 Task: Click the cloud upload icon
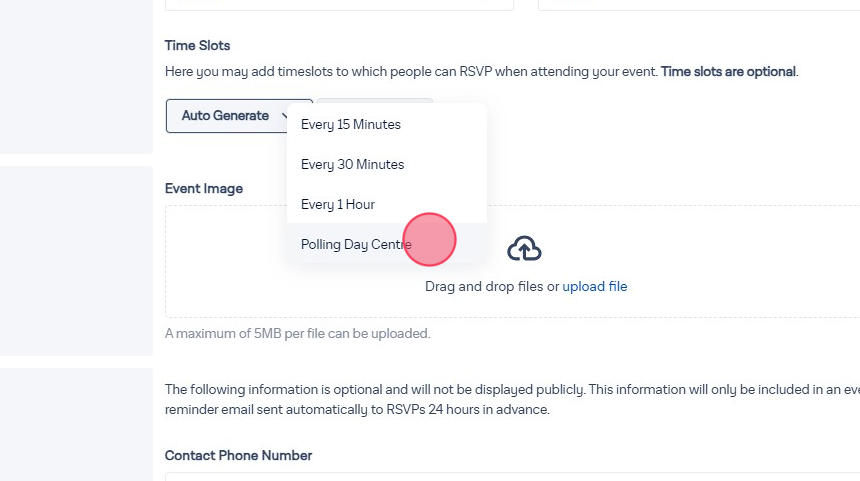[x=524, y=249]
